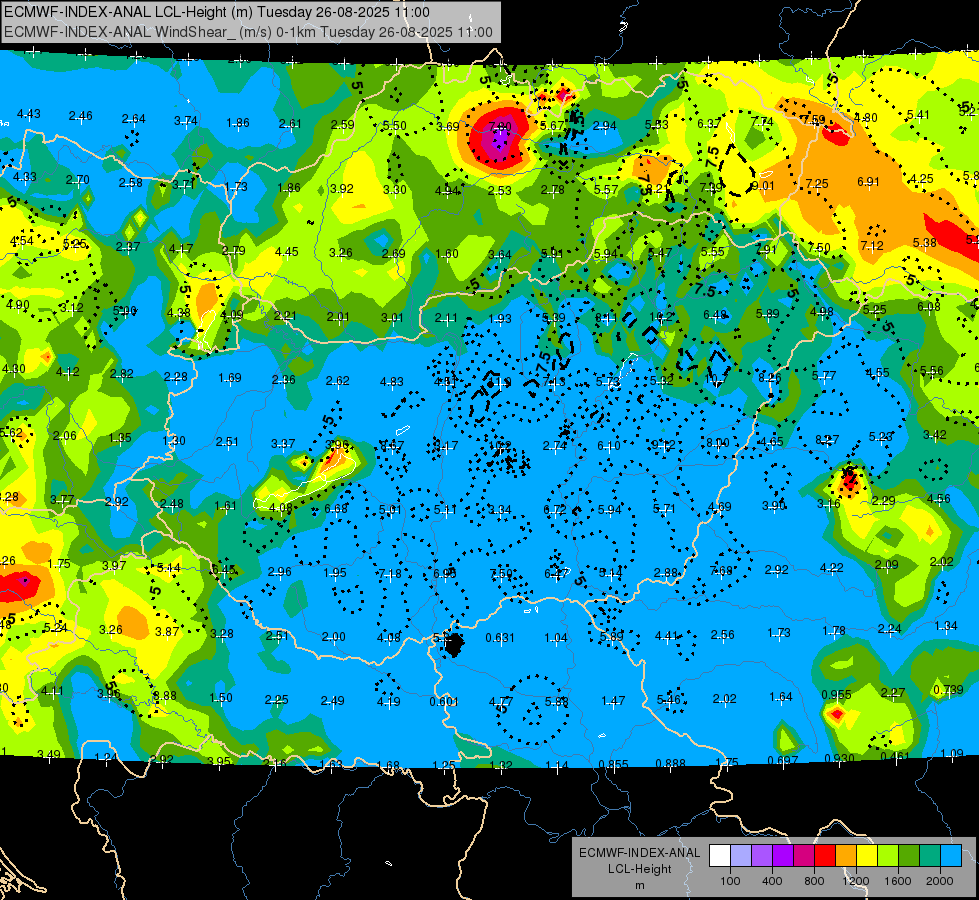The height and width of the screenshot is (900, 979).
Task: Click legend label 'ECMWF-INDEX-ANAL'
Action: 639,853
